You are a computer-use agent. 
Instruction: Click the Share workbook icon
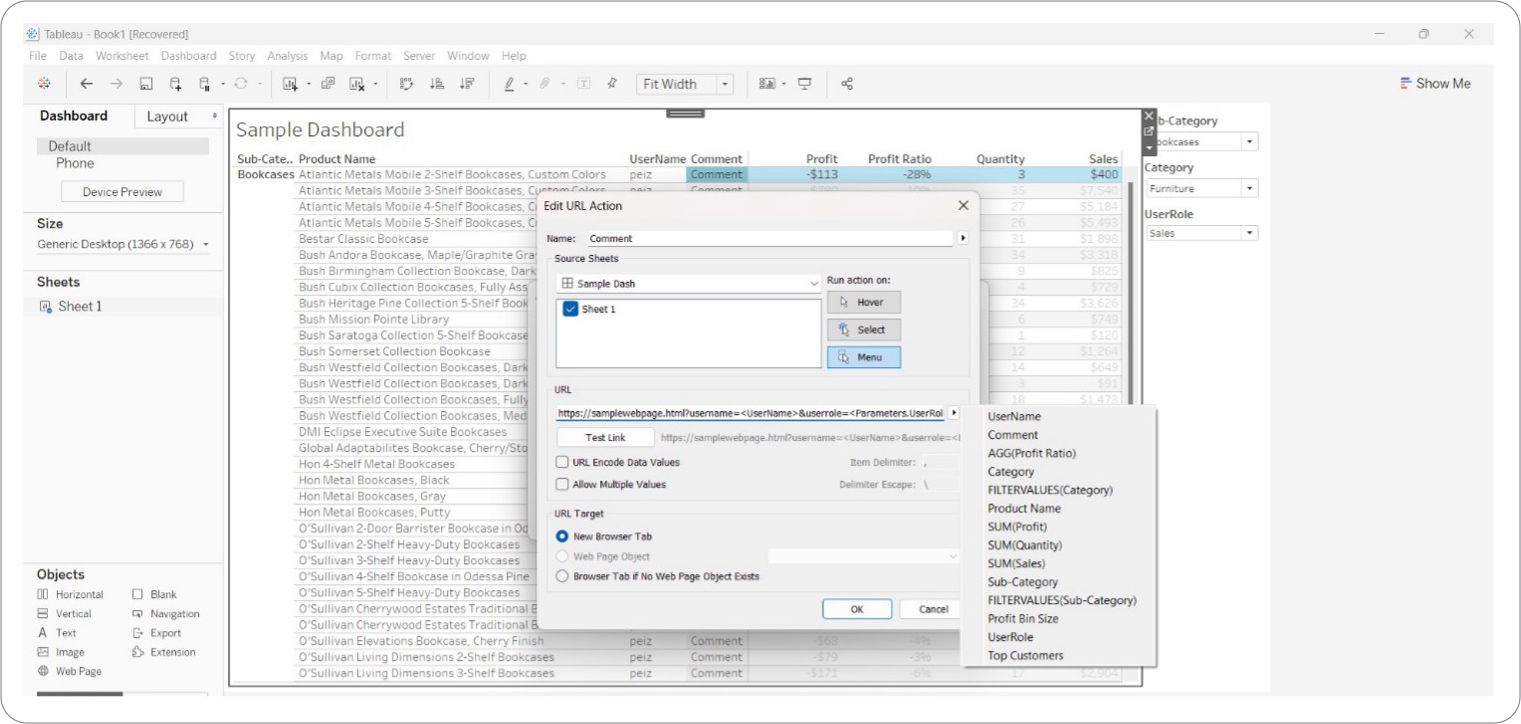click(847, 84)
